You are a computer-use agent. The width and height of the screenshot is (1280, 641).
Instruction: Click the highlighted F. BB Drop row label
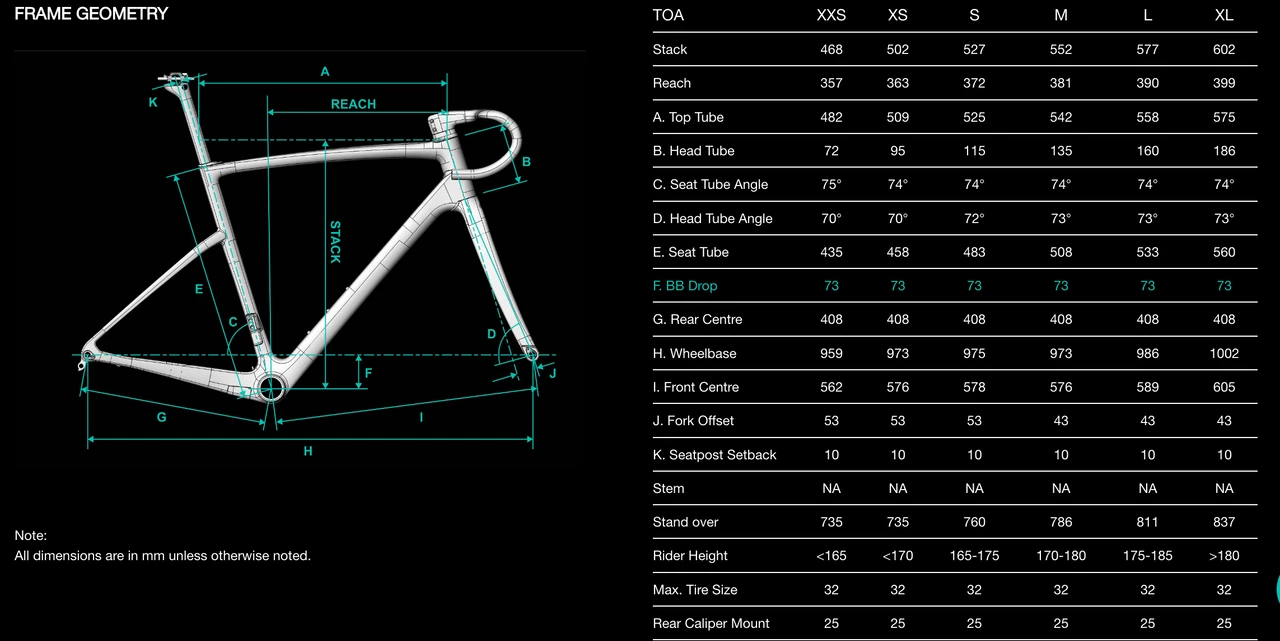685,286
